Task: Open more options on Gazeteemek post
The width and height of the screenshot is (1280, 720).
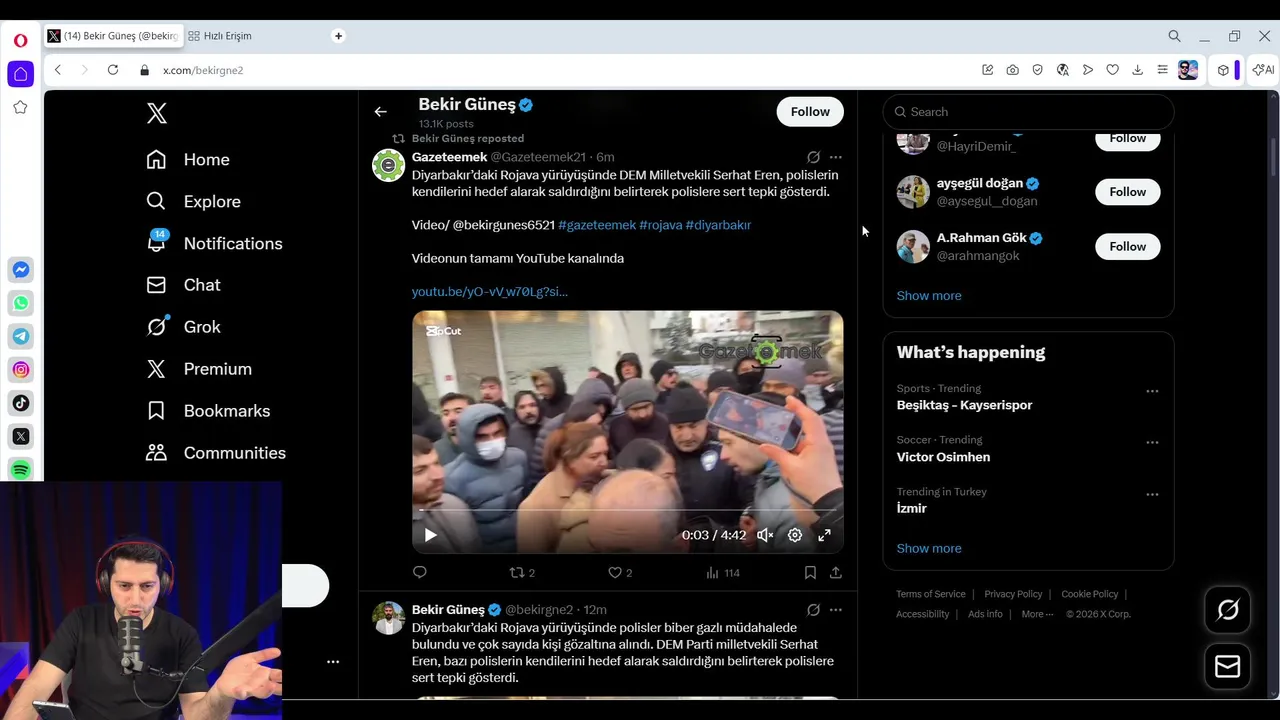Action: coord(836,157)
